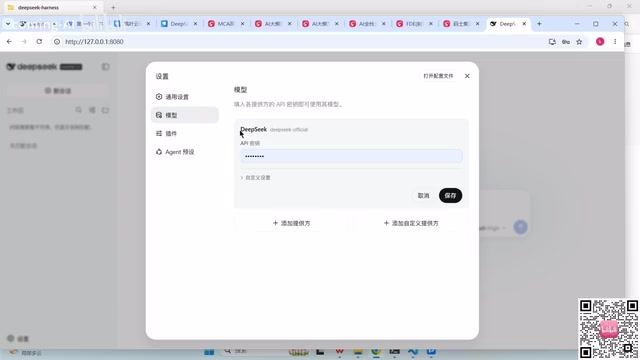Image resolution: width=640 pixels, height=360 pixels.
Task: Open the VS Code taskbar icon
Action: point(413,351)
